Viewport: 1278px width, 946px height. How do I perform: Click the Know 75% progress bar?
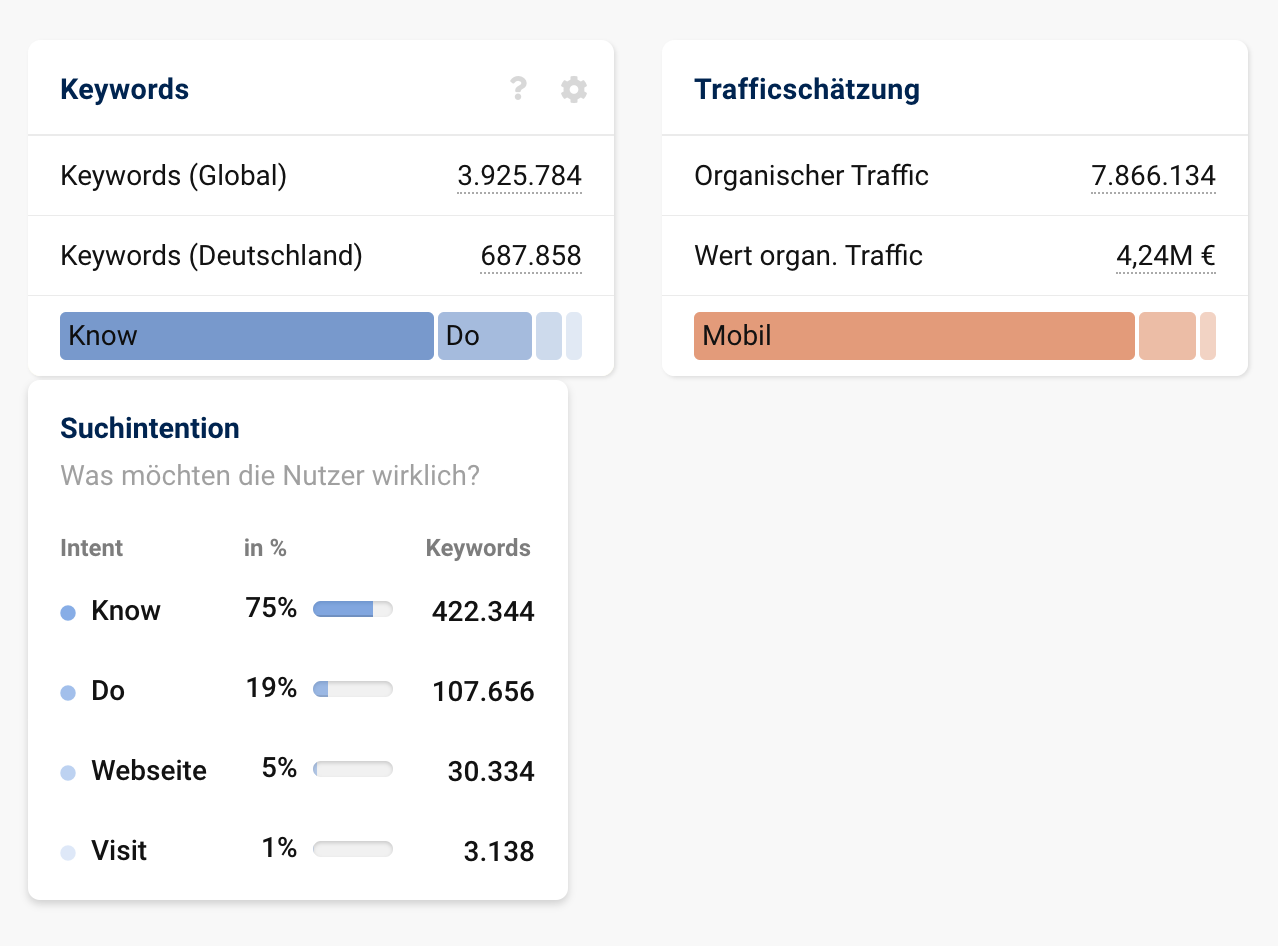[353, 609]
